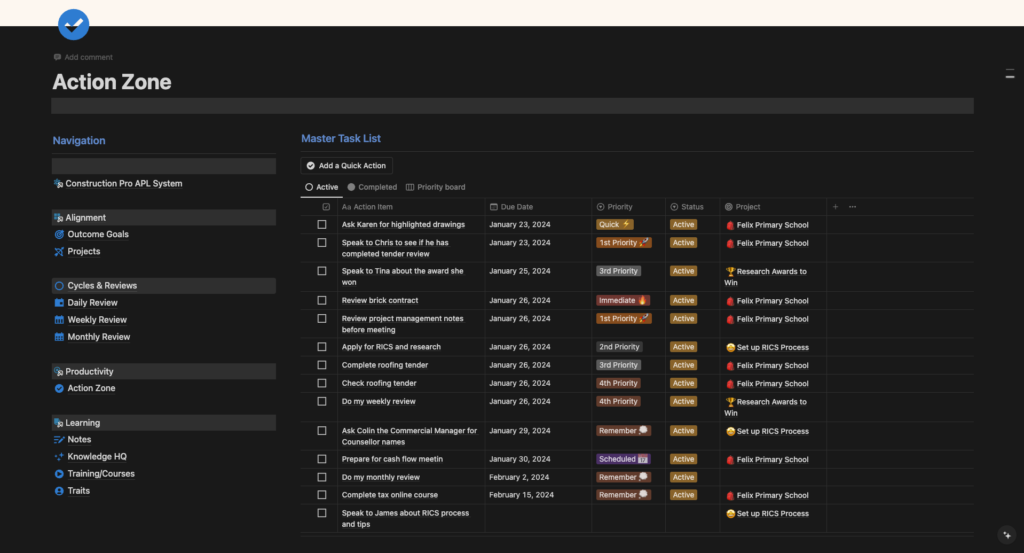
Task: Click the purple Scheduled priority tag
Action: tap(624, 459)
